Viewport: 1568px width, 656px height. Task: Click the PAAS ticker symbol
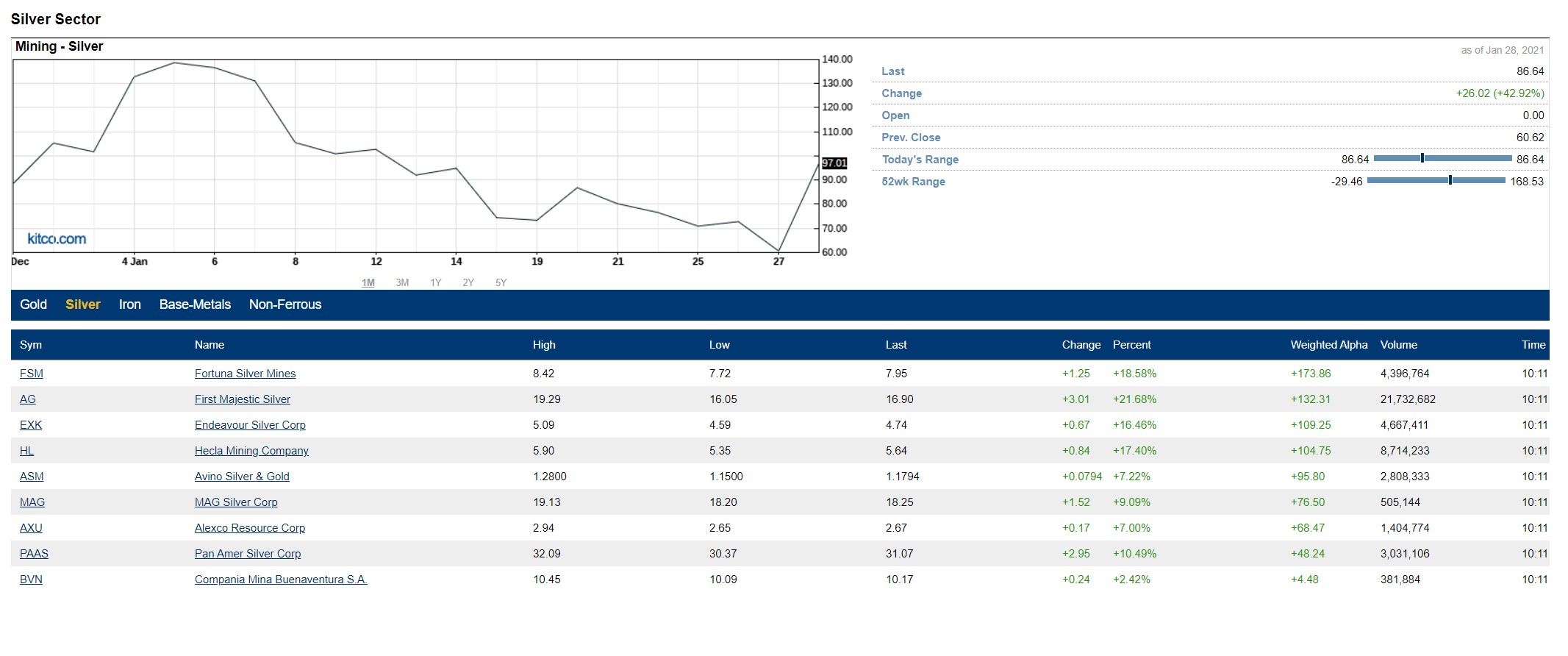point(34,554)
